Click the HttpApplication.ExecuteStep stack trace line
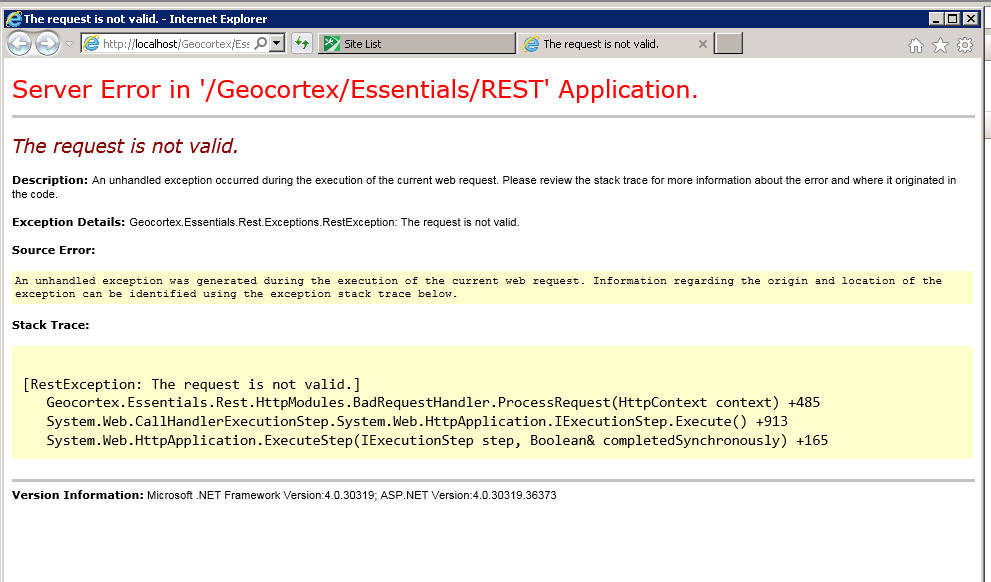This screenshot has height=582, width=991. click(437, 440)
